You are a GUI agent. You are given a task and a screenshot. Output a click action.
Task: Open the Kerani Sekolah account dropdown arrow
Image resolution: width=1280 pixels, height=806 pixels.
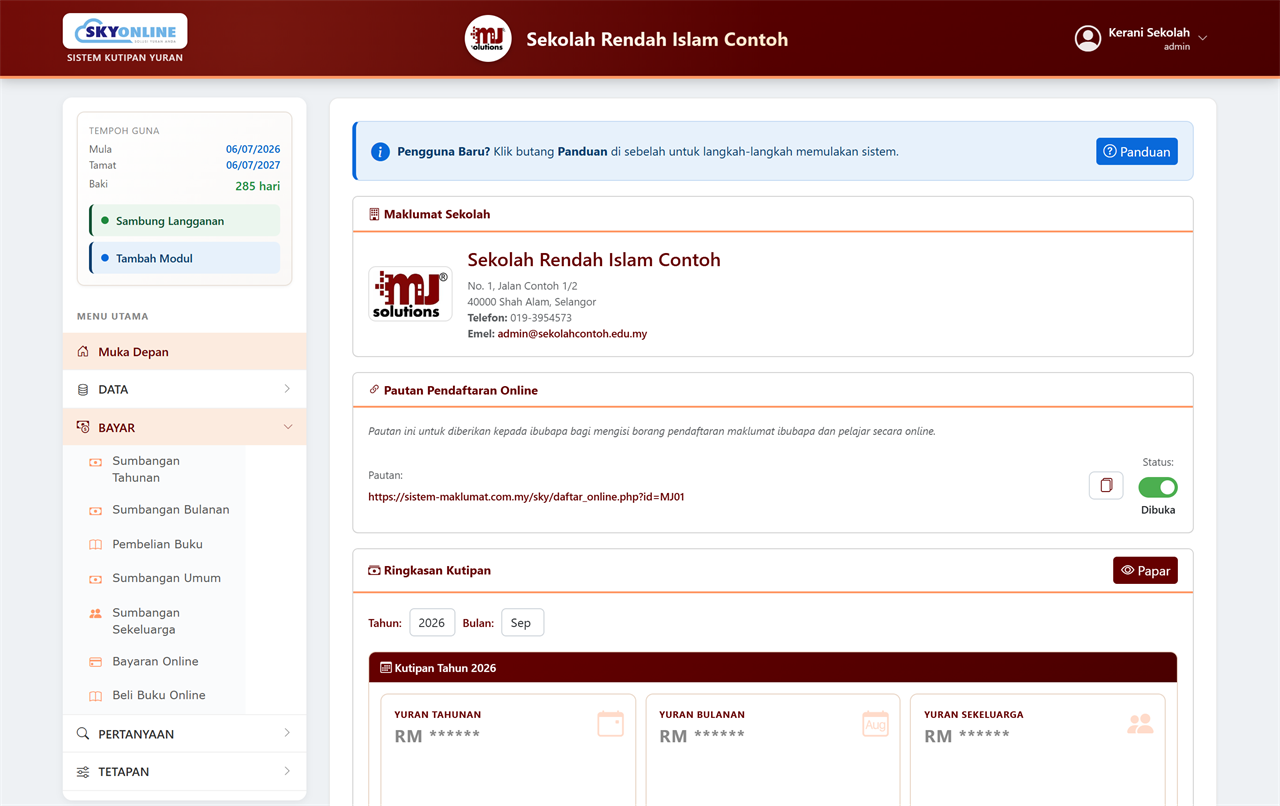click(1203, 39)
